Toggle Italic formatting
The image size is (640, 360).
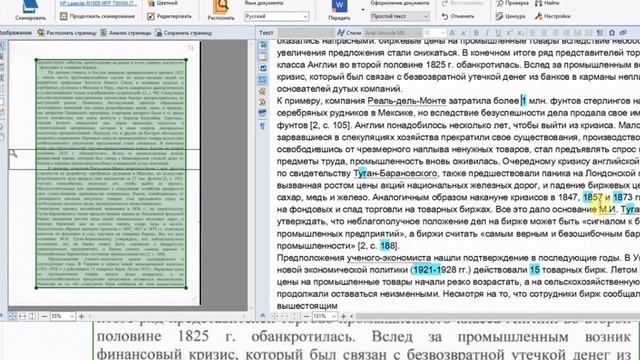pyautogui.click(x=487, y=33)
